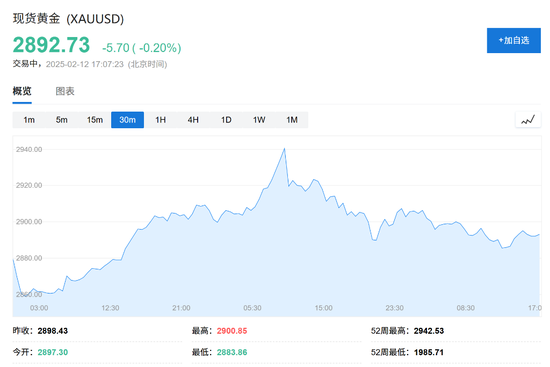Image resolution: width=550 pixels, height=367 pixels.
Task: Switch to the 图表 tab
Action: coord(65,91)
